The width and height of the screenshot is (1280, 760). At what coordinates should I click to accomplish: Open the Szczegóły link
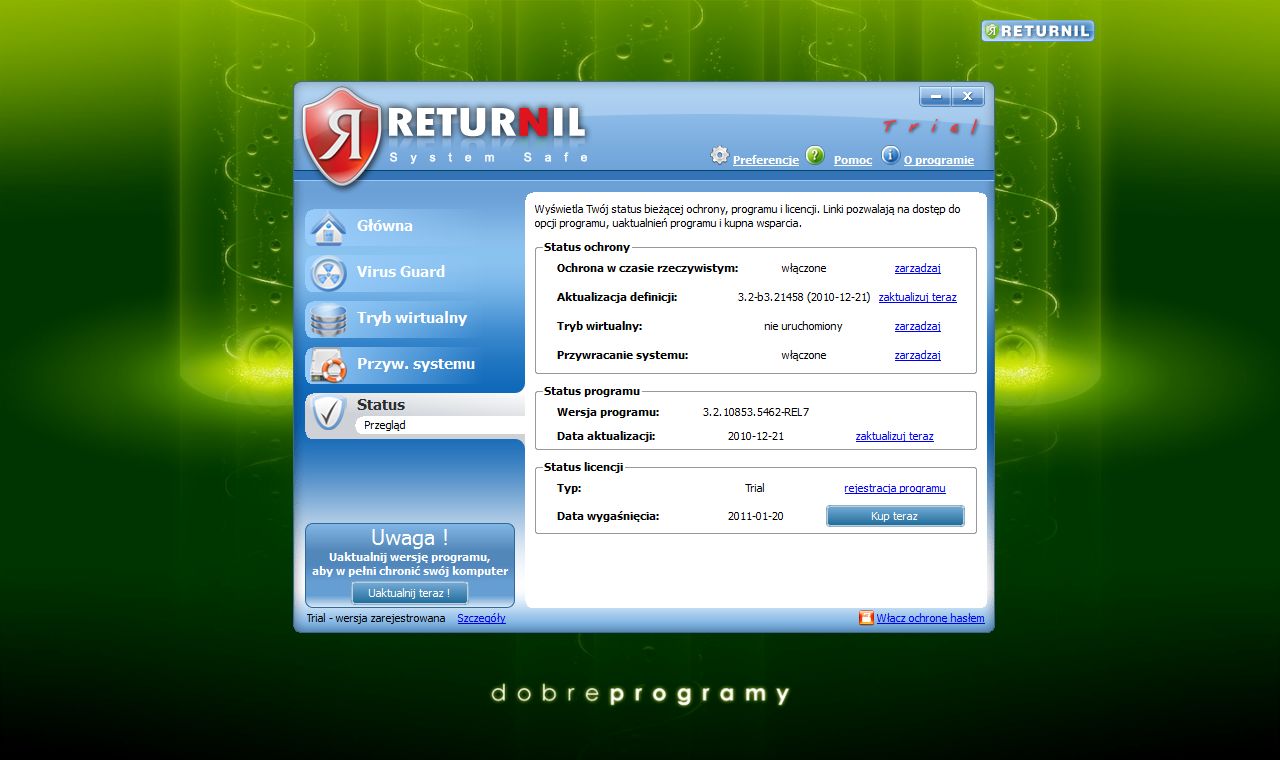481,618
